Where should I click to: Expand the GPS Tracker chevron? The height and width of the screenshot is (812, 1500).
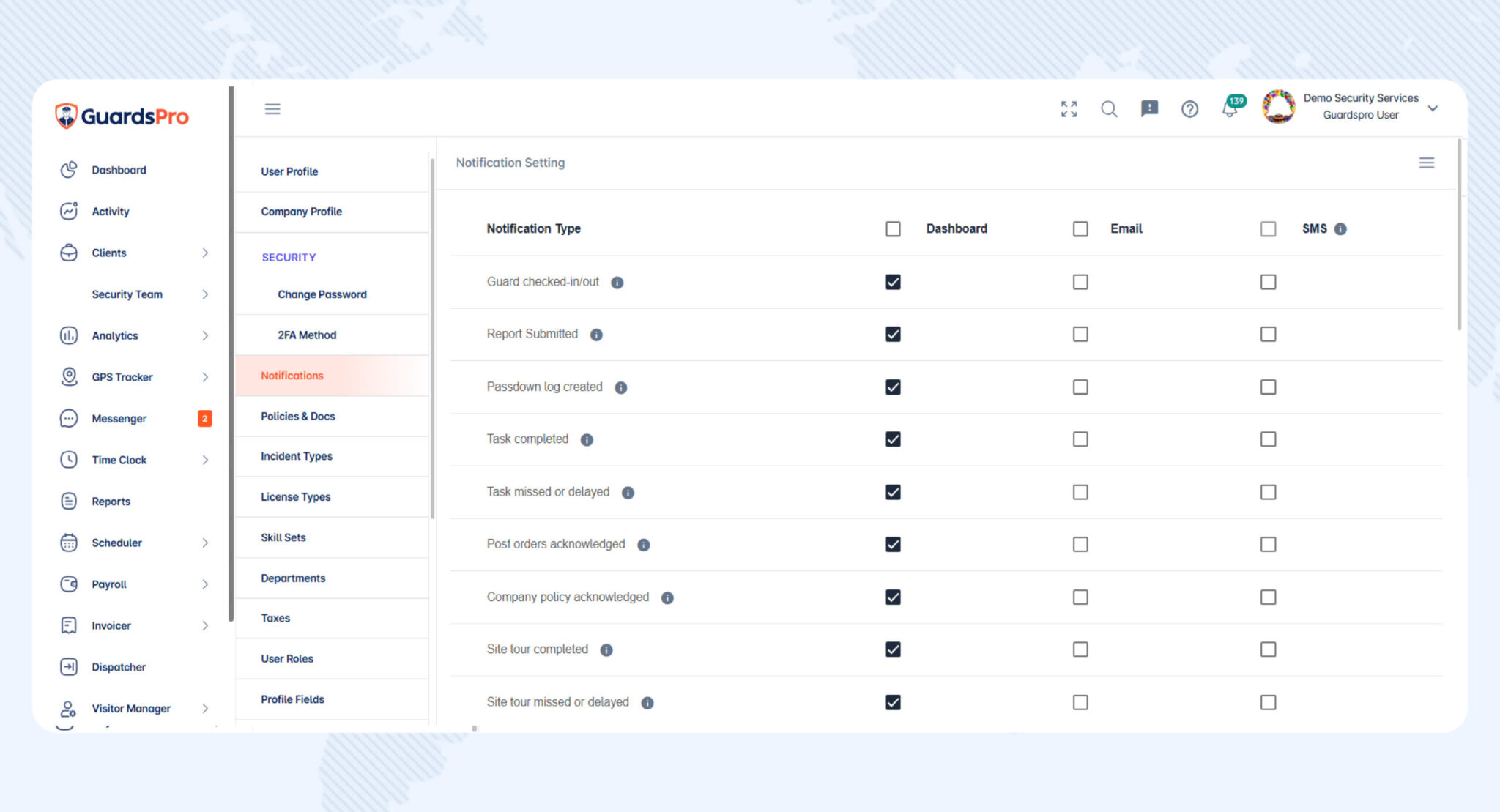pyautogui.click(x=205, y=377)
